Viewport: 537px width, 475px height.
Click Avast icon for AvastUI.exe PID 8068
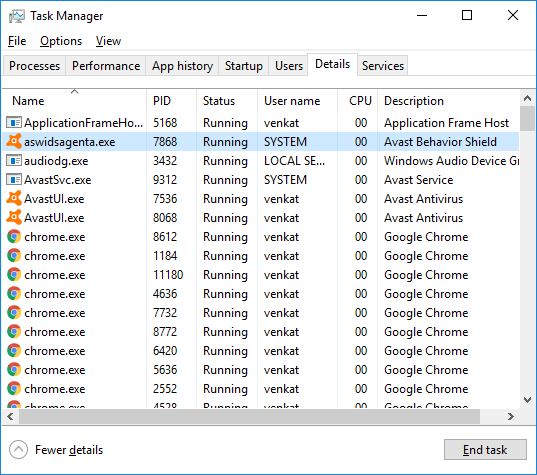(14, 217)
